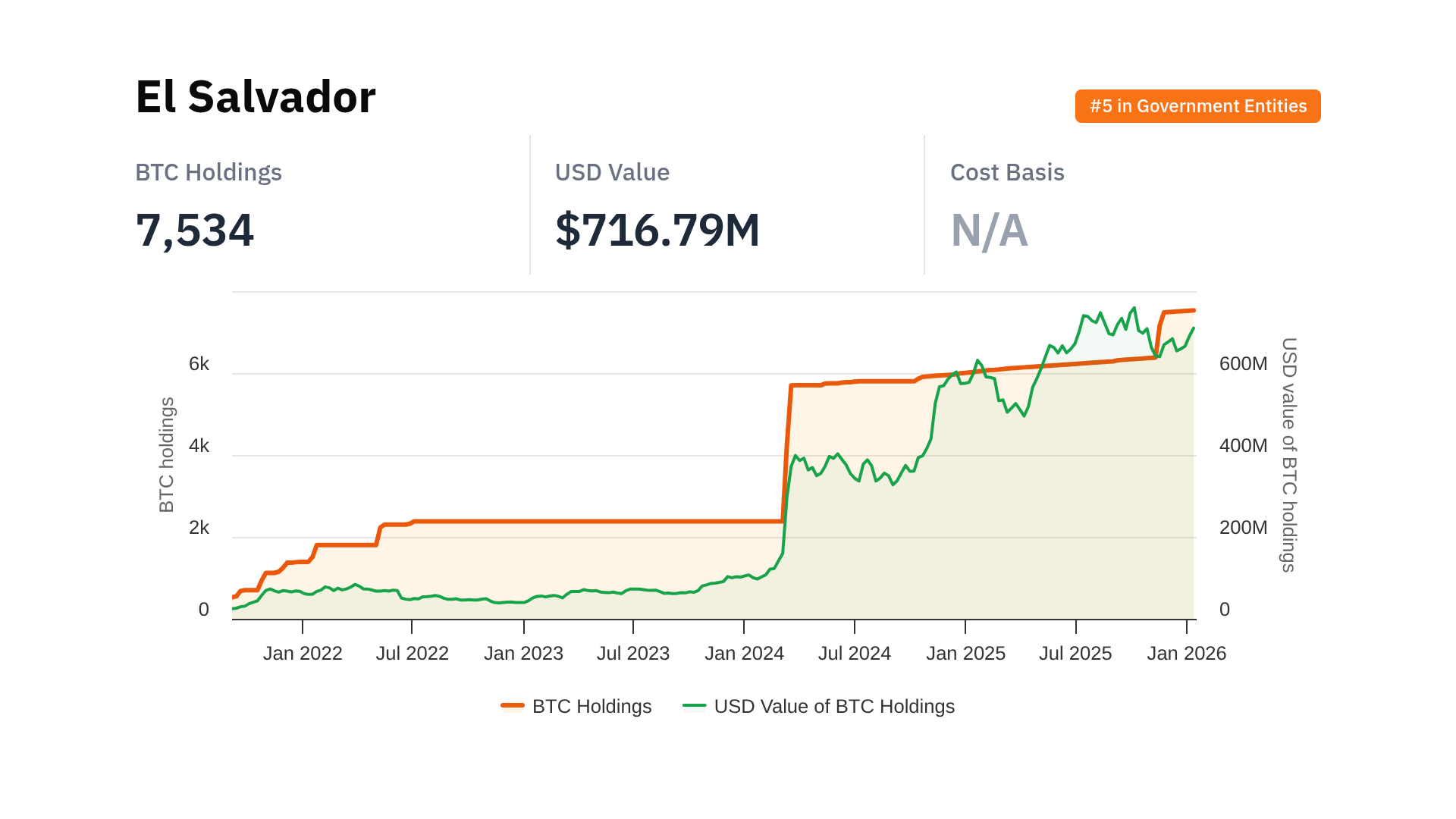The height and width of the screenshot is (819, 1456).
Task: Click the 6k tick on the left axis
Action: pyautogui.click(x=199, y=364)
